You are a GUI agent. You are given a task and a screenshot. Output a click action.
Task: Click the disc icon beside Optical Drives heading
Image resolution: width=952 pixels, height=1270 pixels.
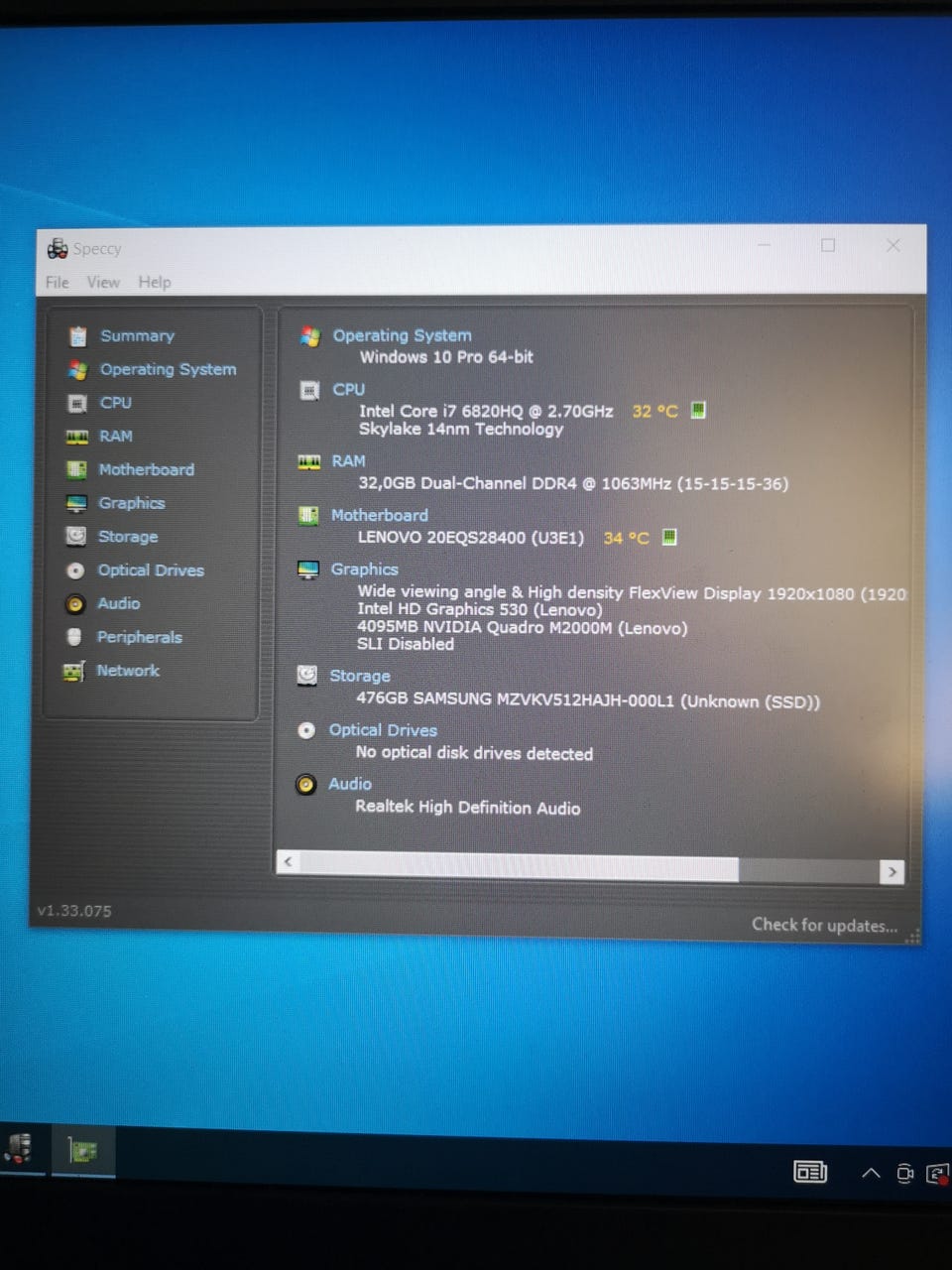[306, 730]
